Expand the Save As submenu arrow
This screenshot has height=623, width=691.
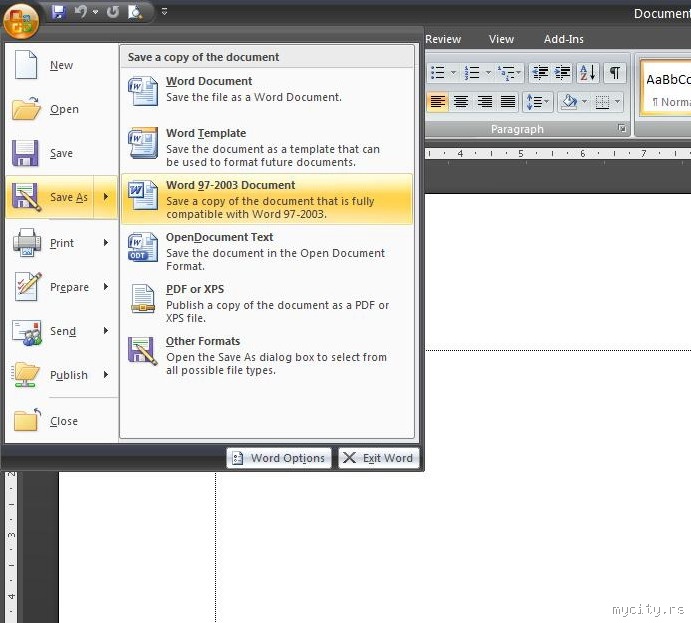pyautogui.click(x=106, y=197)
